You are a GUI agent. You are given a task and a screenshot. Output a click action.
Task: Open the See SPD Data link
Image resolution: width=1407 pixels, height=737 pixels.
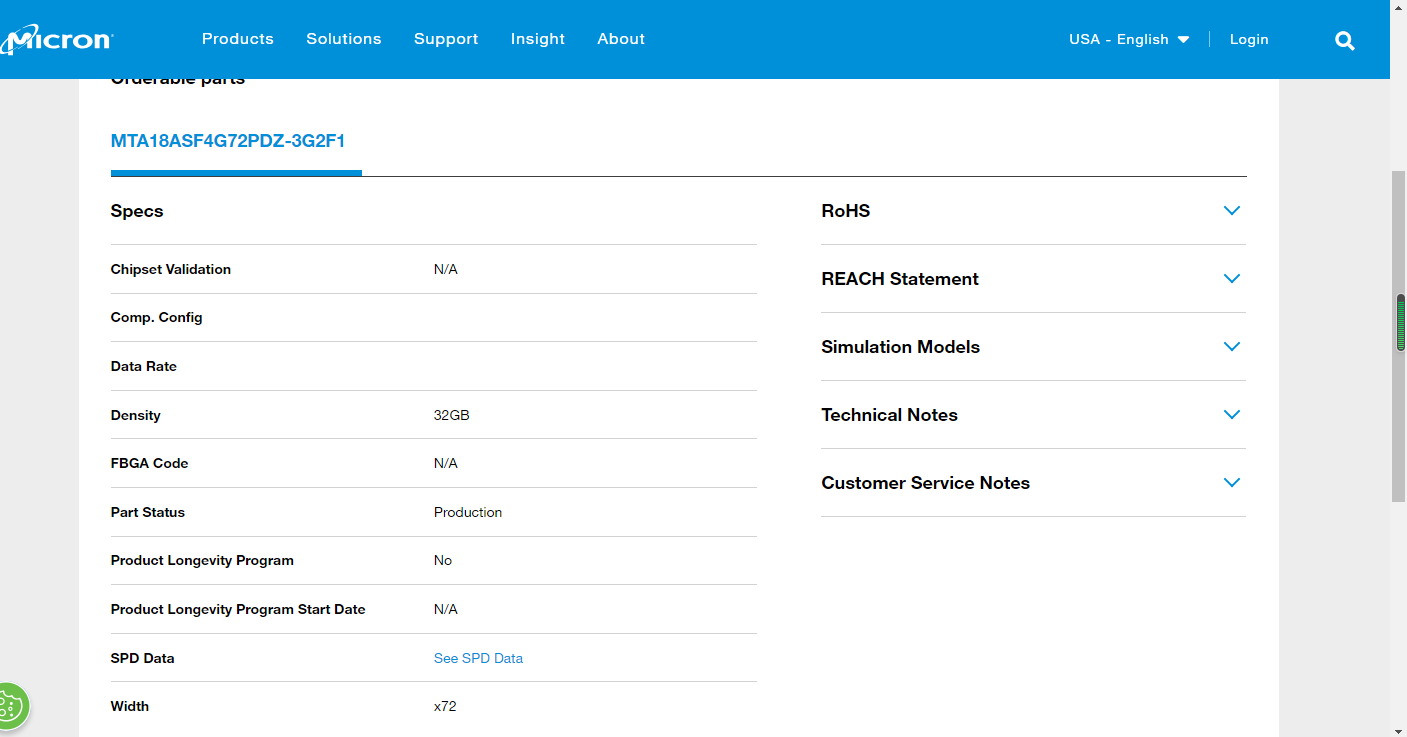pyautogui.click(x=478, y=658)
